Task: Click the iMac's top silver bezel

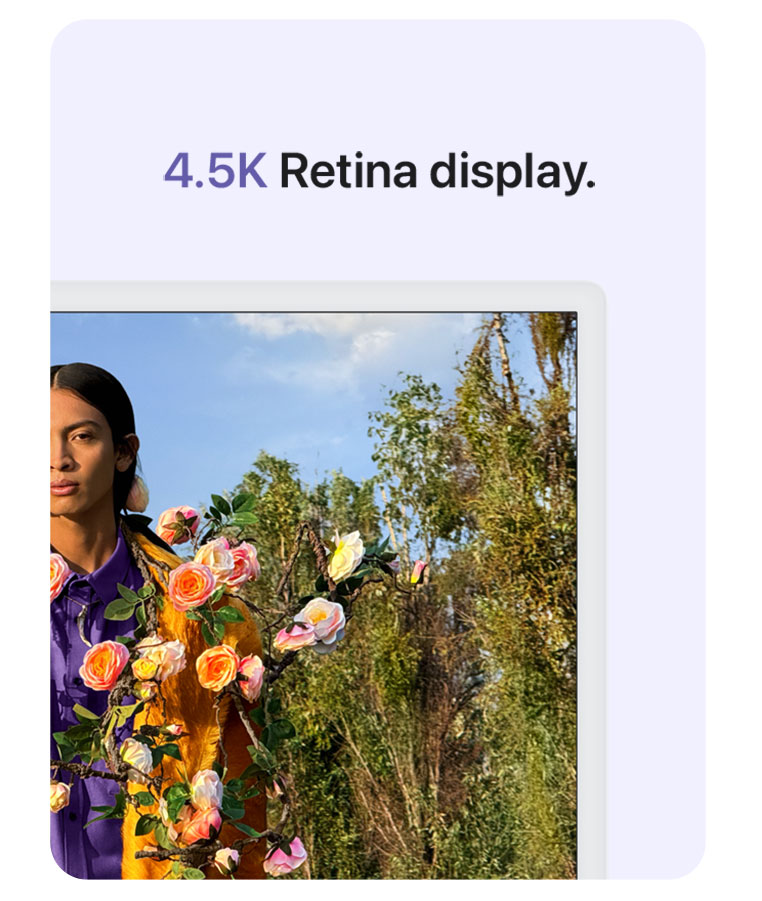Action: (322, 297)
